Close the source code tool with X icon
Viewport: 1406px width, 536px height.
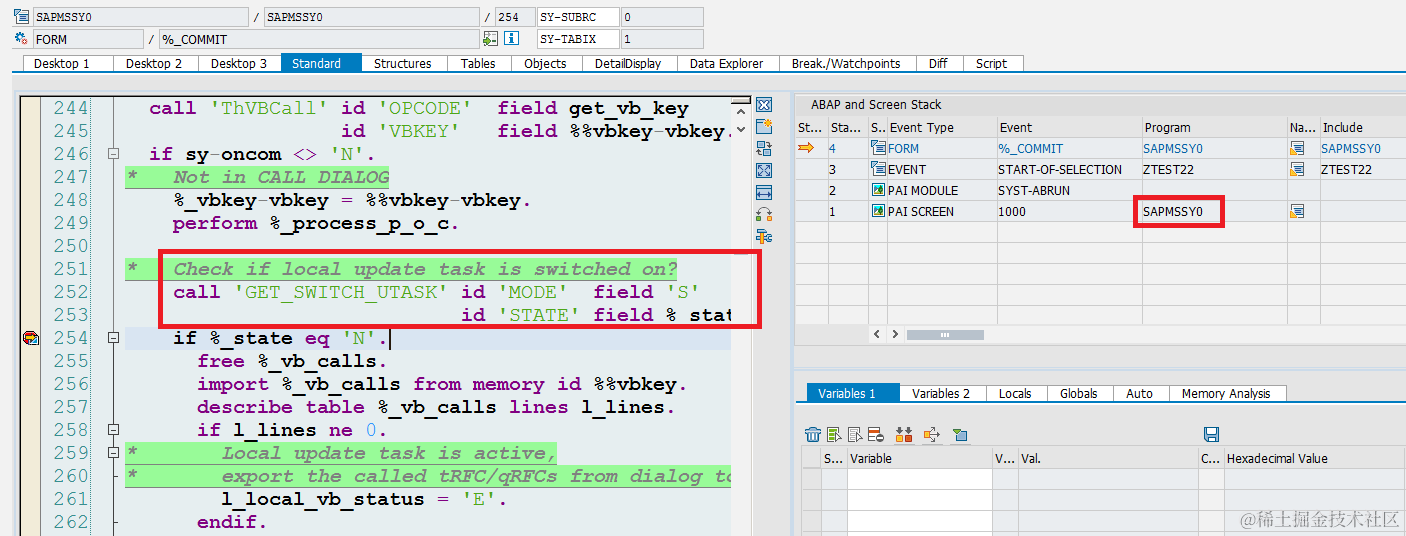point(764,105)
